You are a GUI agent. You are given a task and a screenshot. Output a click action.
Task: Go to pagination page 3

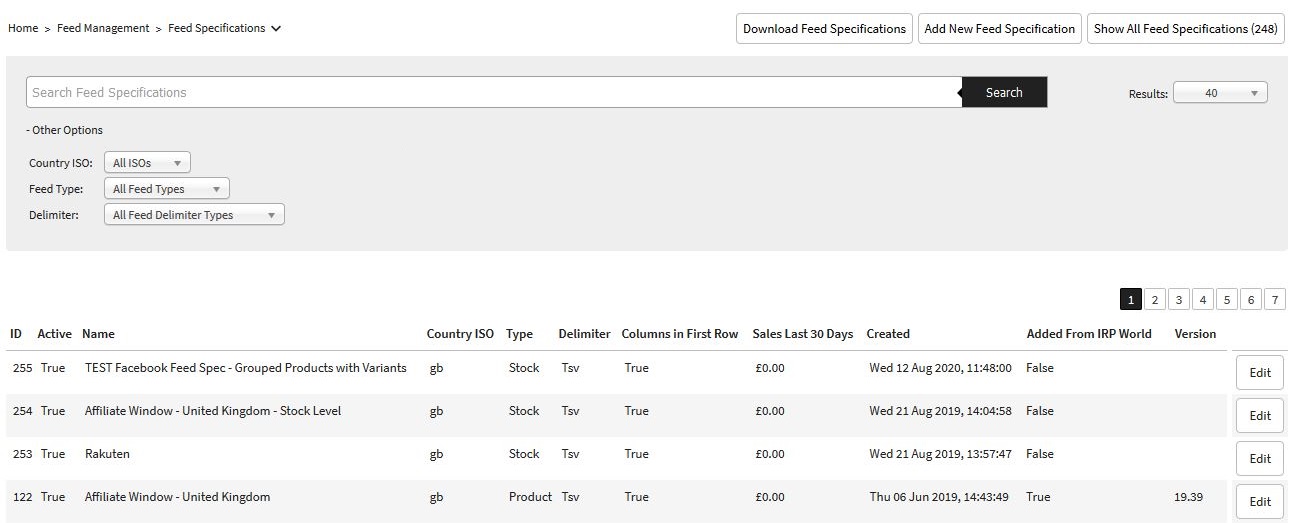click(x=1179, y=299)
